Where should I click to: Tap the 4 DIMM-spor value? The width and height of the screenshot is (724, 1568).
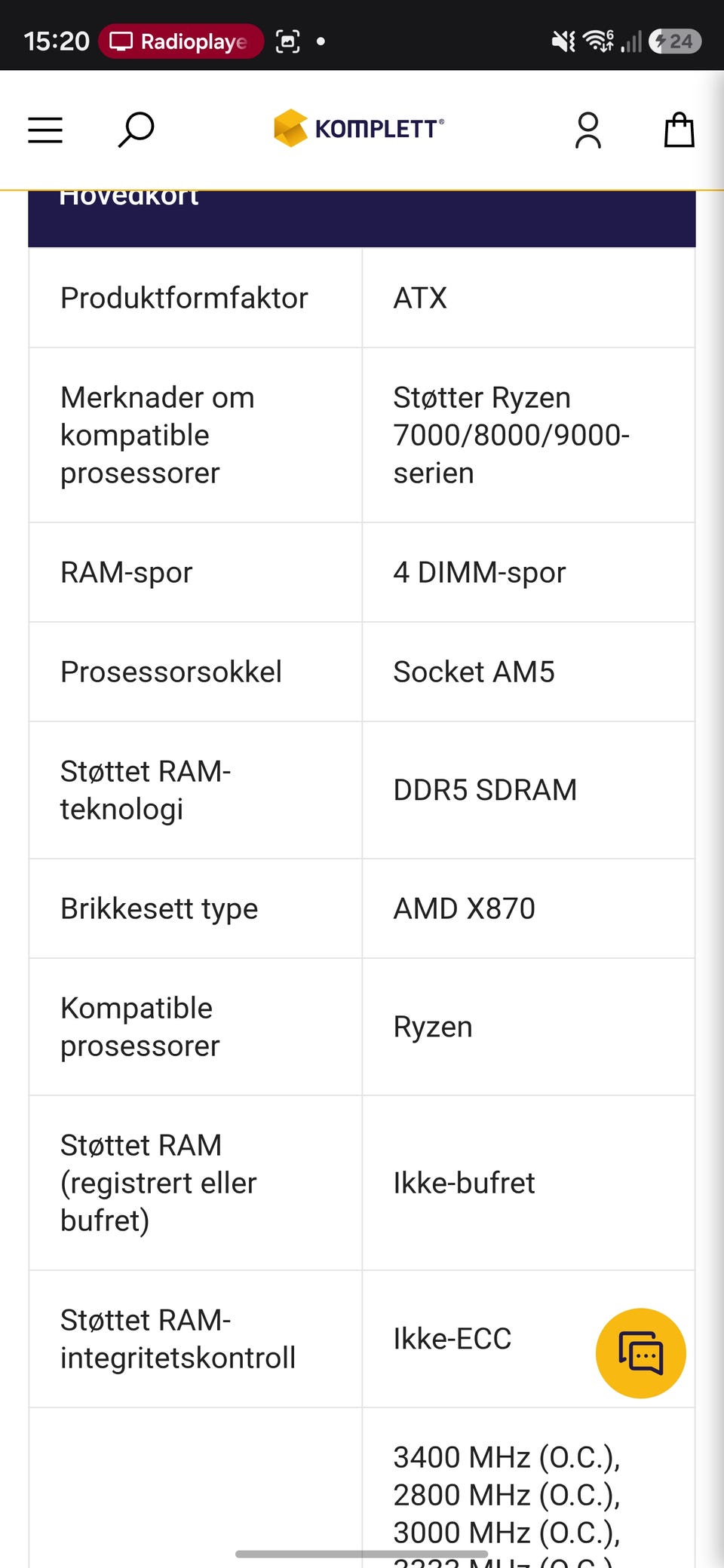click(479, 572)
